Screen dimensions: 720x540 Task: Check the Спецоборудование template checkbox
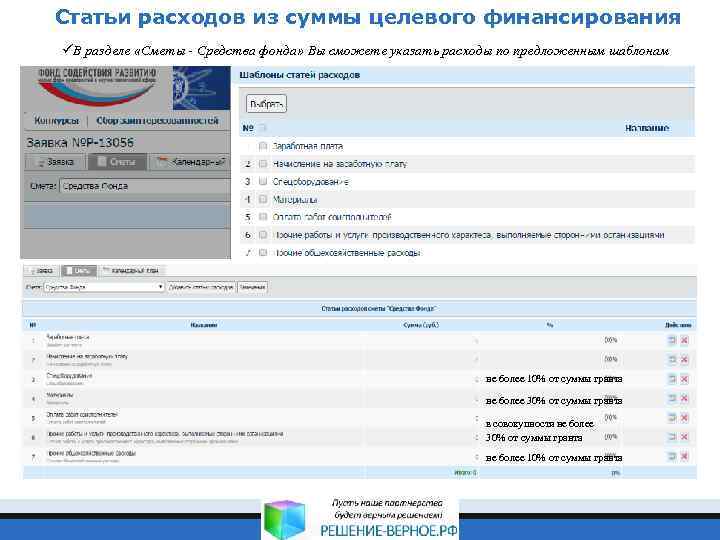pos(263,181)
